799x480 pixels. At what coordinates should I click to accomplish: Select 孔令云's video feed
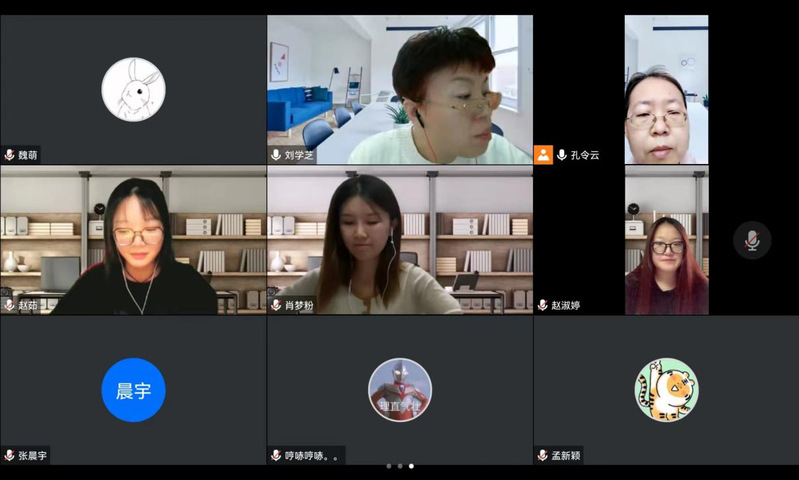tap(667, 89)
